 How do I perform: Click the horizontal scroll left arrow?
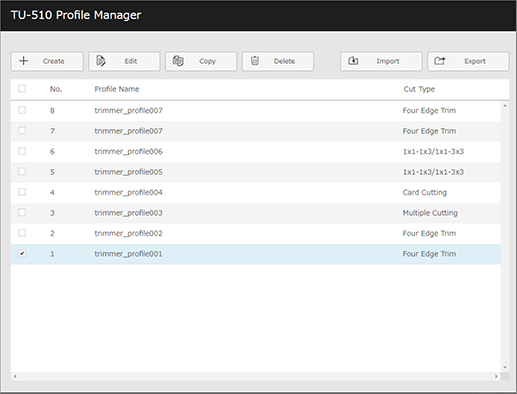point(15,376)
